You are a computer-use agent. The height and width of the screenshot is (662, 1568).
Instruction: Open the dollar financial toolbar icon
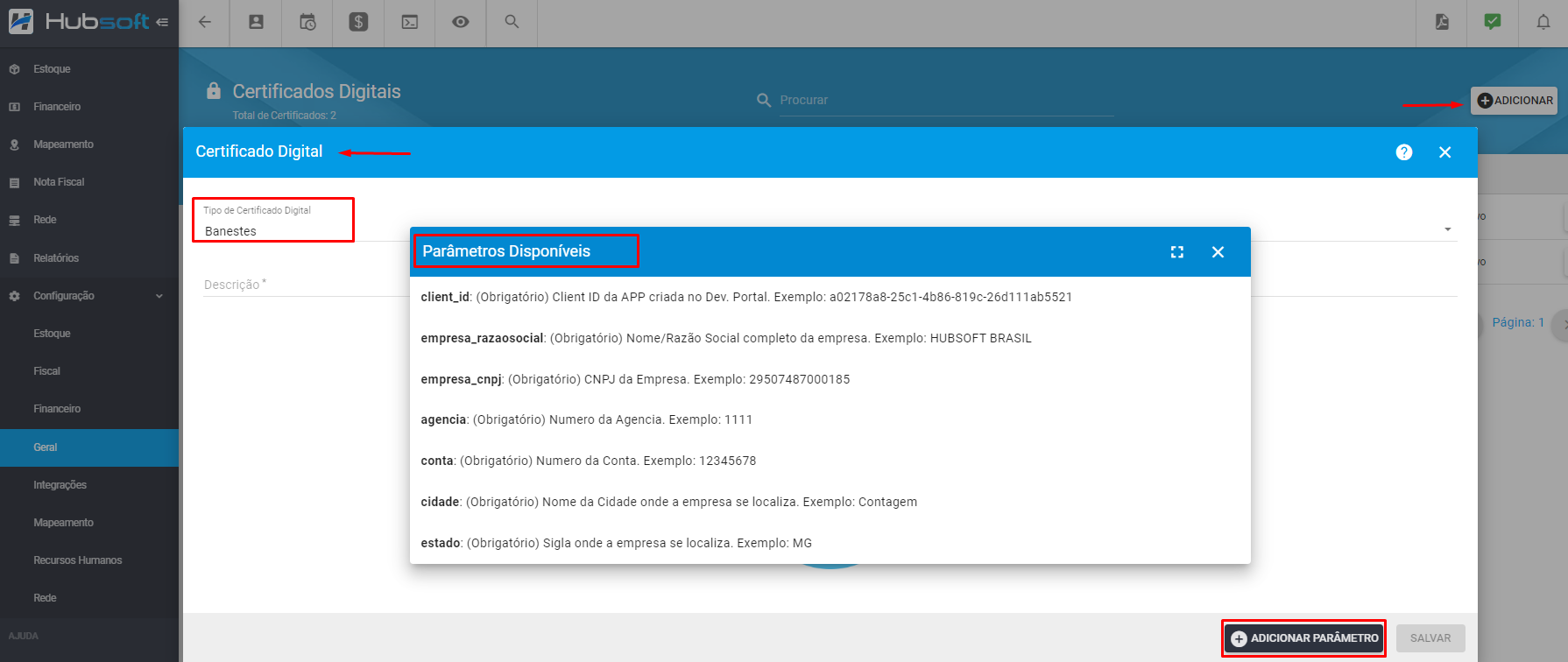click(358, 22)
